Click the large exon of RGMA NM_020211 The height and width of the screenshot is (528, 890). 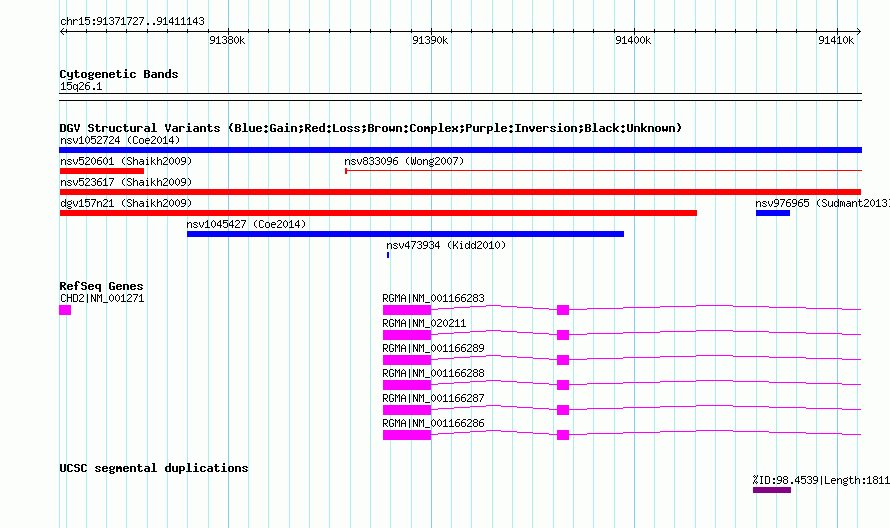point(407,335)
